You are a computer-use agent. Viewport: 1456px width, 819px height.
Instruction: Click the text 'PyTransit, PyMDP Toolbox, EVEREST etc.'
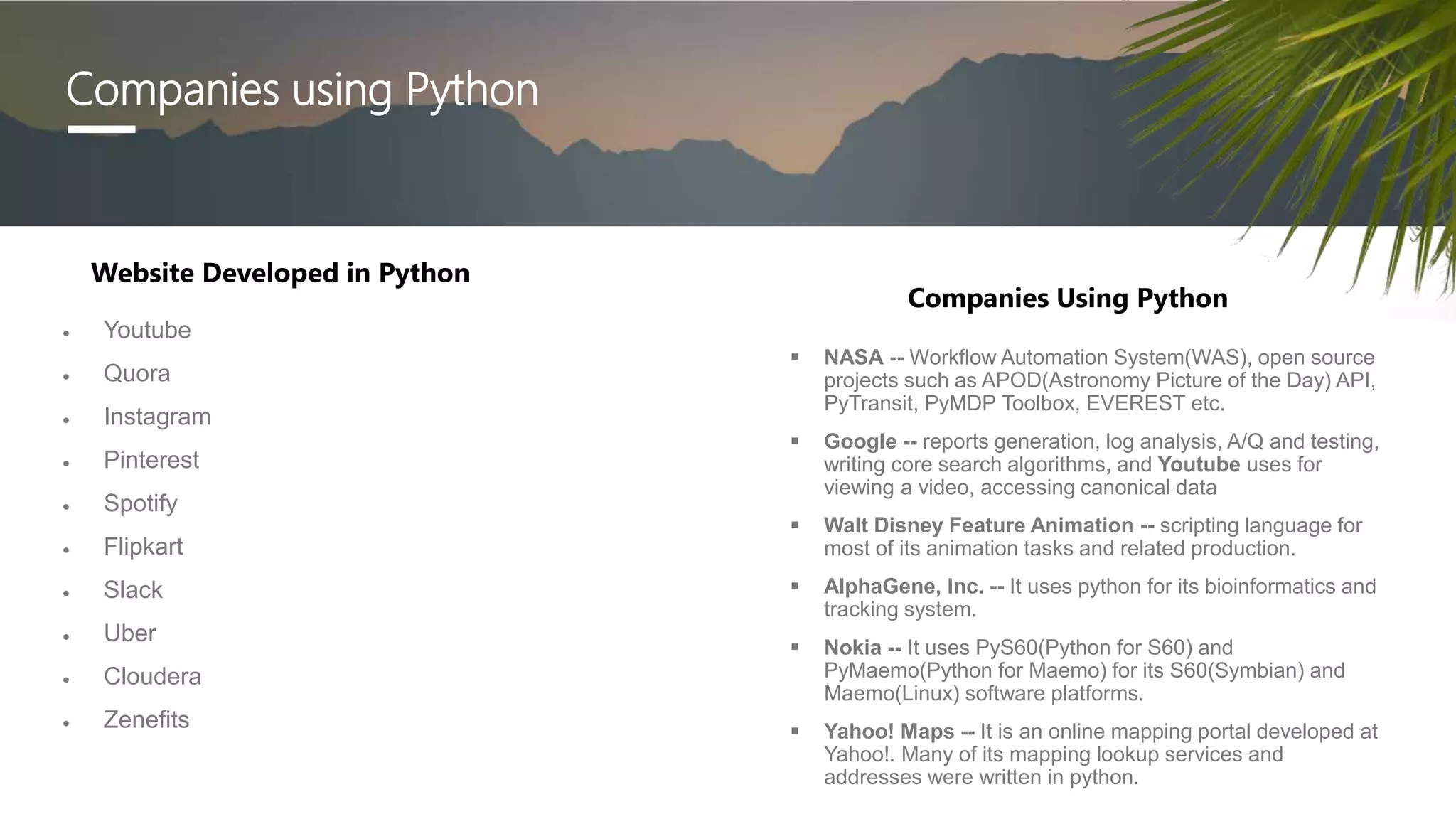click(1024, 404)
